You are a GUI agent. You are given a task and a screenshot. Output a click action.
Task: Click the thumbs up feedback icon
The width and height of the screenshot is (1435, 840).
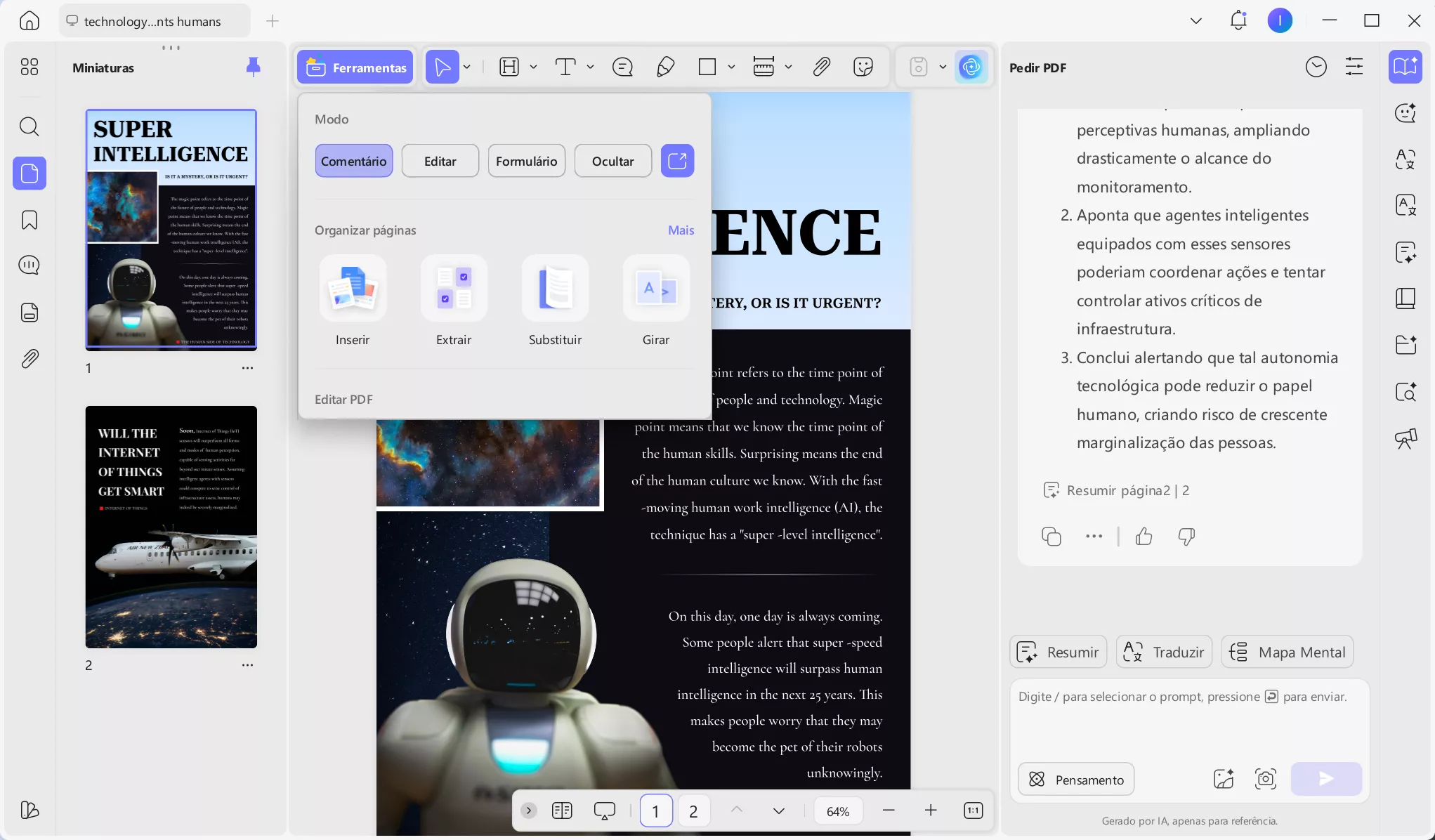1144,537
